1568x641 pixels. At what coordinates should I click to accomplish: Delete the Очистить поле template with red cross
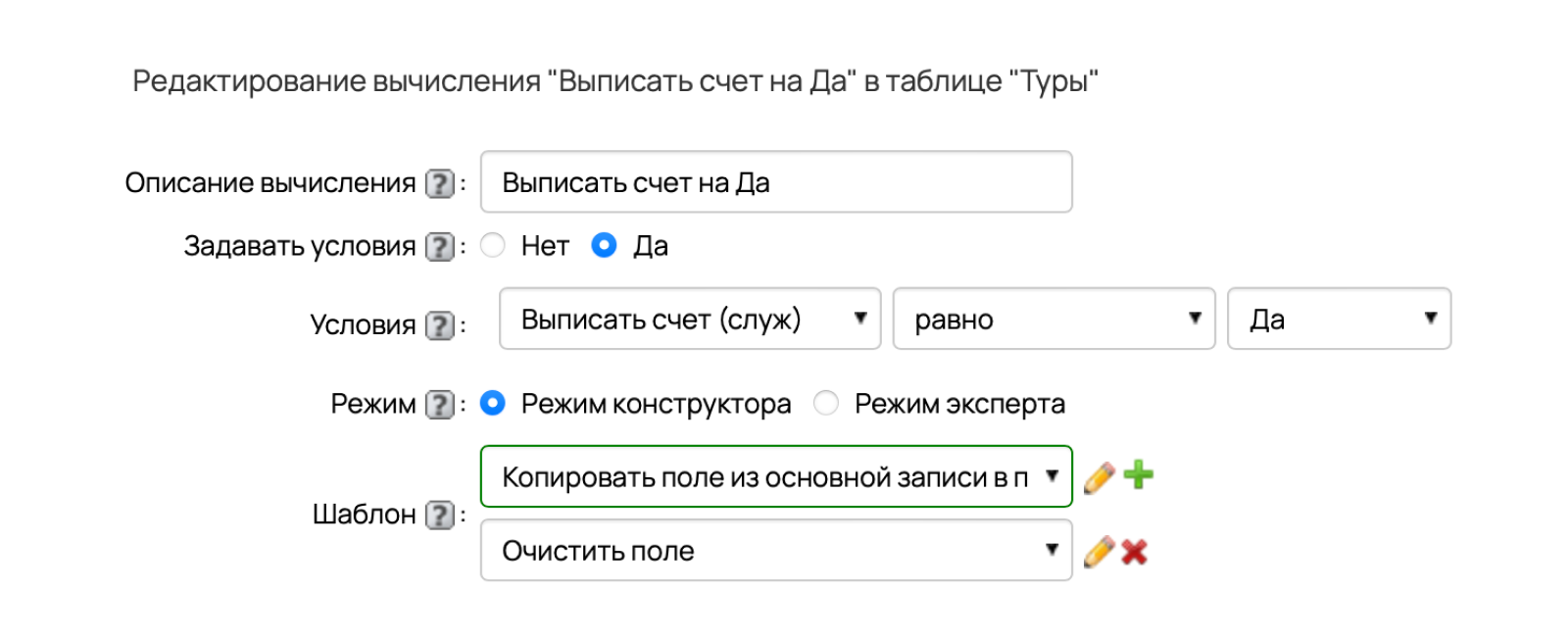coord(1135,553)
